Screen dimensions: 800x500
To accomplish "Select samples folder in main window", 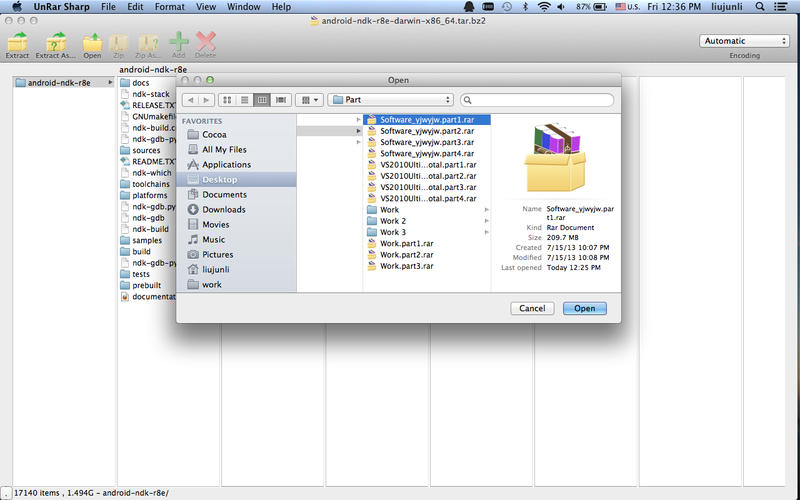I will coord(141,240).
